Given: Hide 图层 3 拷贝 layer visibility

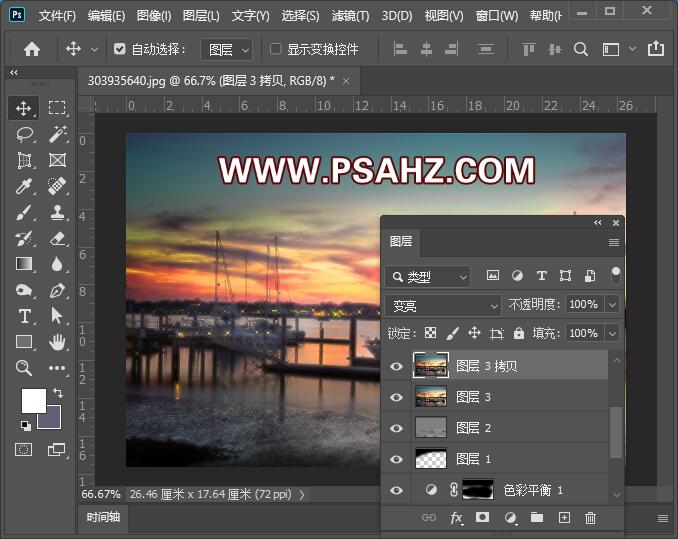Looking at the screenshot, I should [397, 367].
